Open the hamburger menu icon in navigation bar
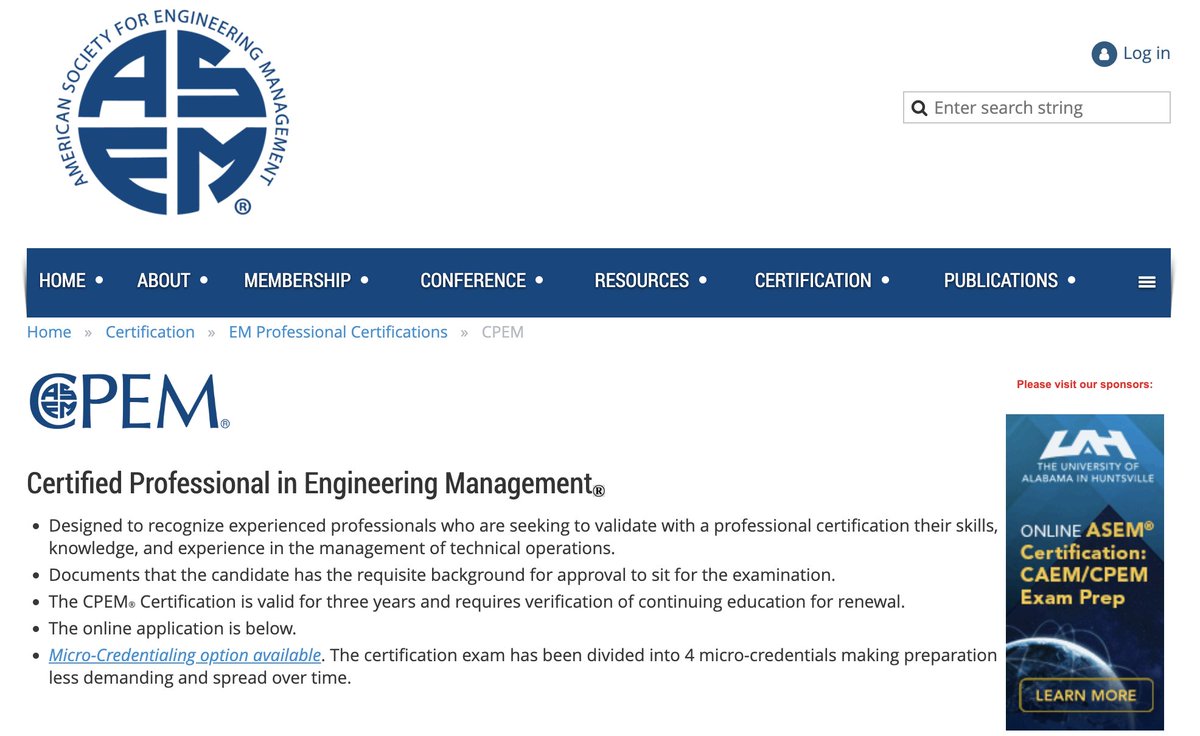 tap(1147, 282)
